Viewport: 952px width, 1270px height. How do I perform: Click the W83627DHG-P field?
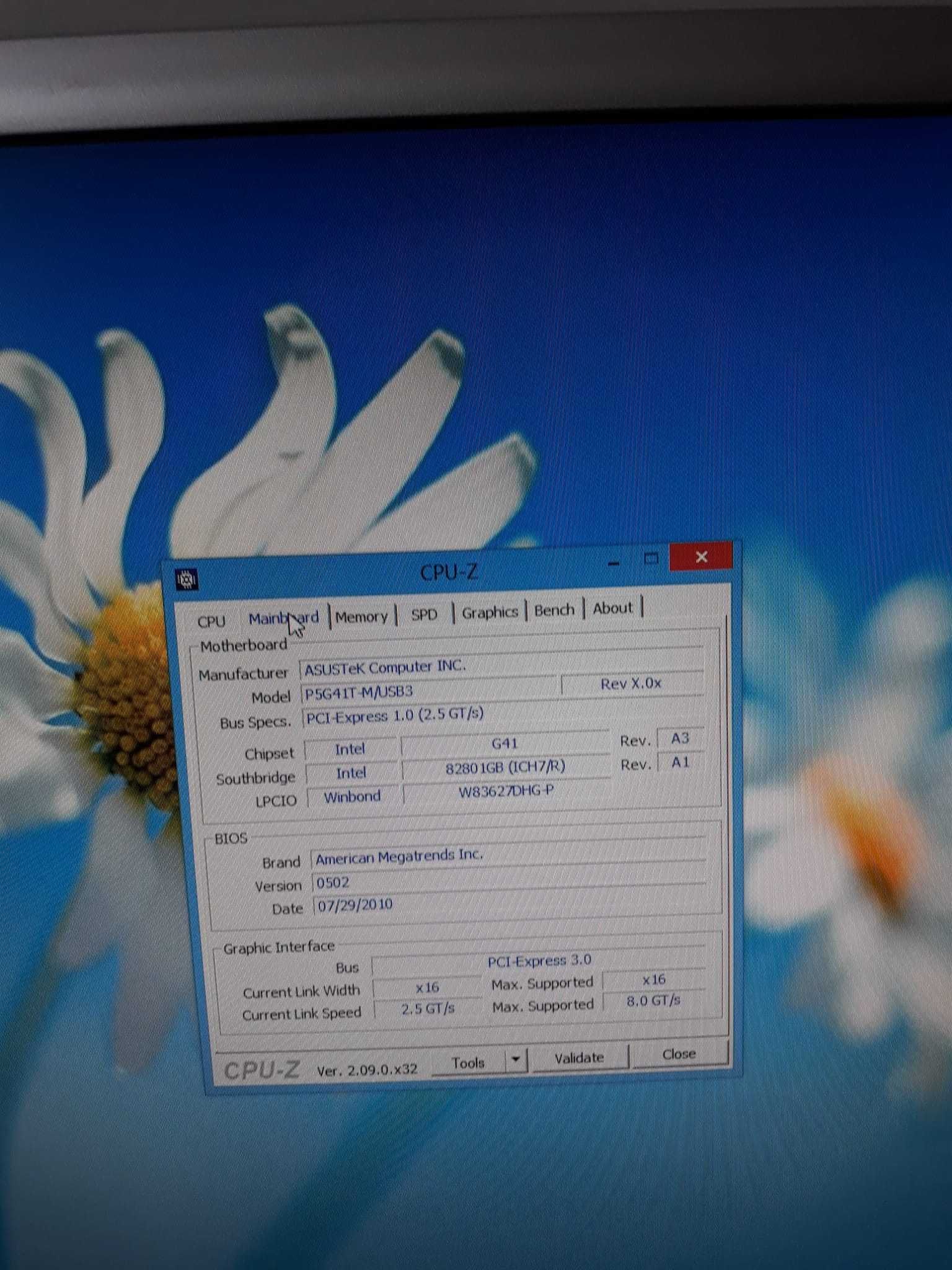[x=506, y=791]
